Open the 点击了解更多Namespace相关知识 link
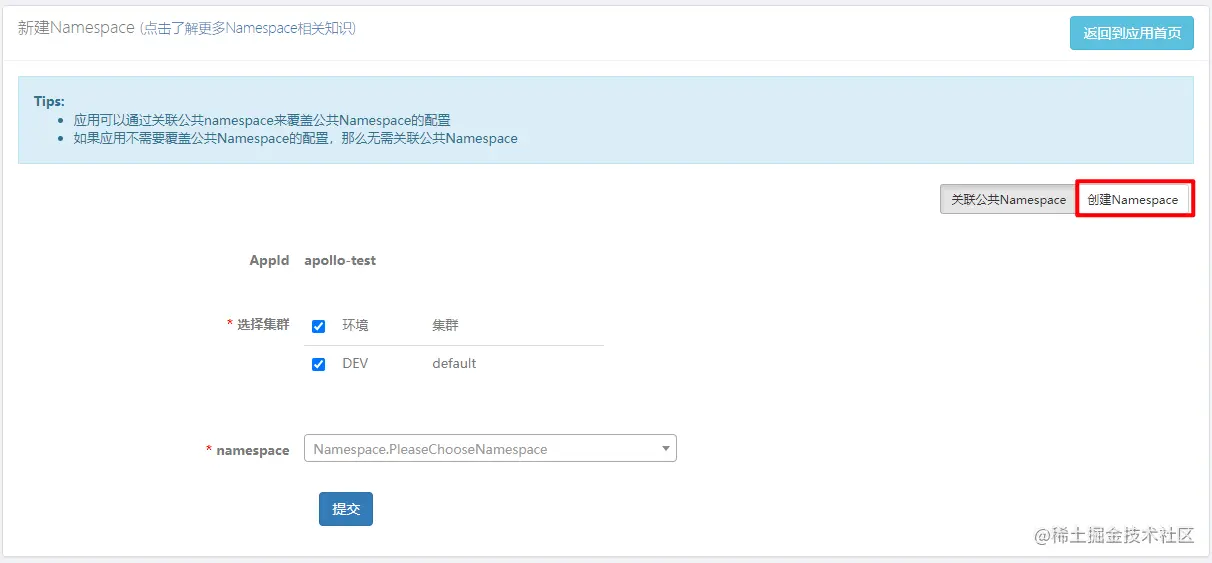The image size is (1212, 563). pyautogui.click(x=248, y=28)
